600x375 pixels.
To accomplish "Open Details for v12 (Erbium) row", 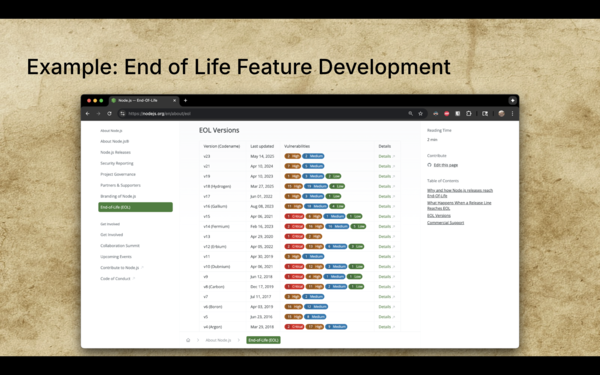I will [x=386, y=246].
